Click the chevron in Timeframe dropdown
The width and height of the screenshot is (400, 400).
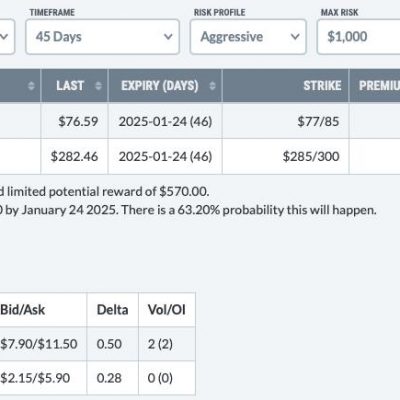[168, 37]
